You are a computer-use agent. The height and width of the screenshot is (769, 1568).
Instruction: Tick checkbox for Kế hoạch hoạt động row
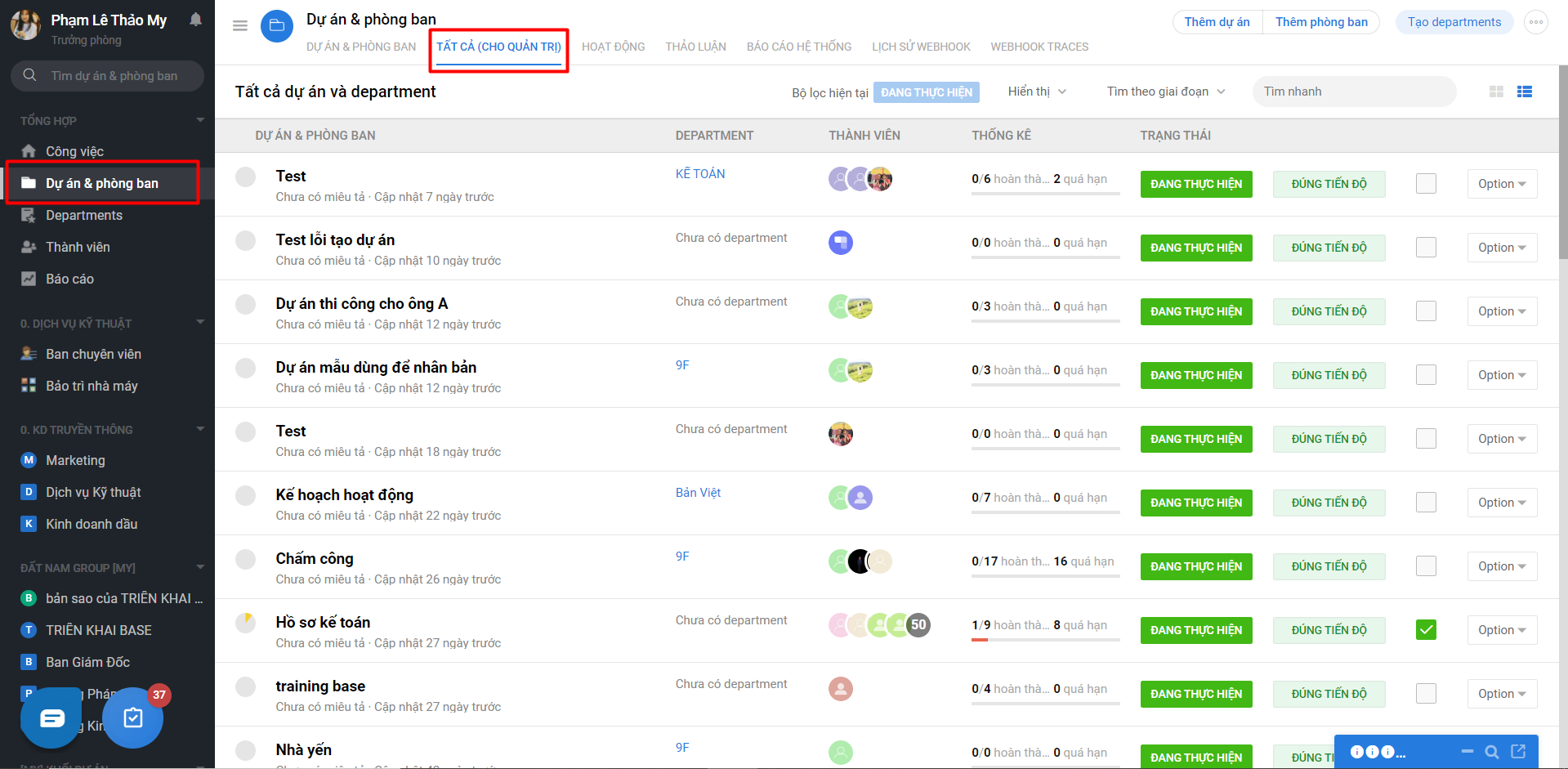tap(1426, 503)
